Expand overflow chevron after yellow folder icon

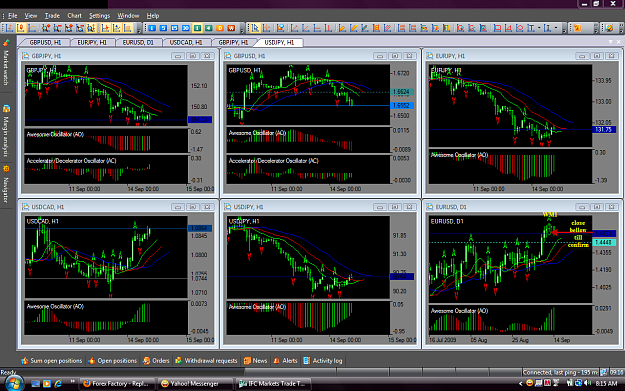click(x=596, y=29)
